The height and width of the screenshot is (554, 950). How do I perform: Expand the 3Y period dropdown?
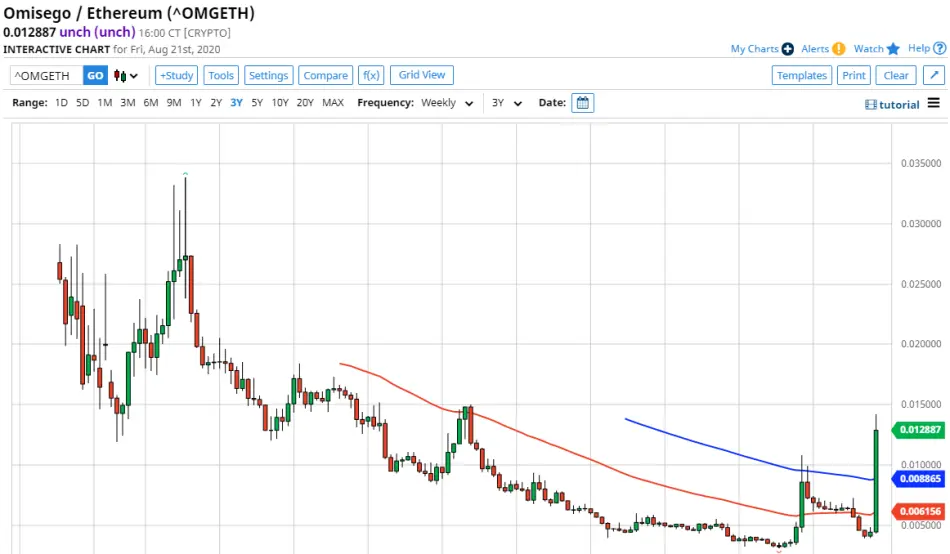coord(507,103)
